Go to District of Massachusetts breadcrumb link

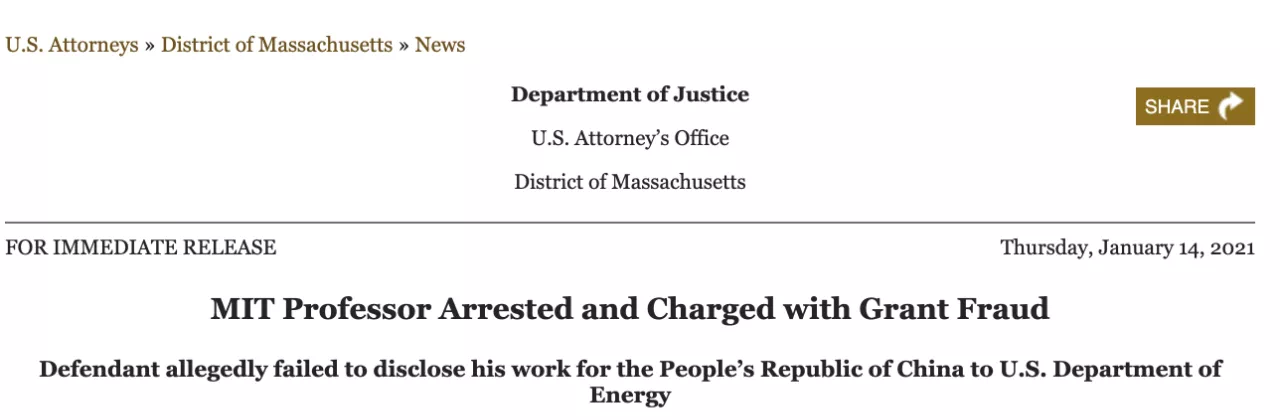point(277,45)
